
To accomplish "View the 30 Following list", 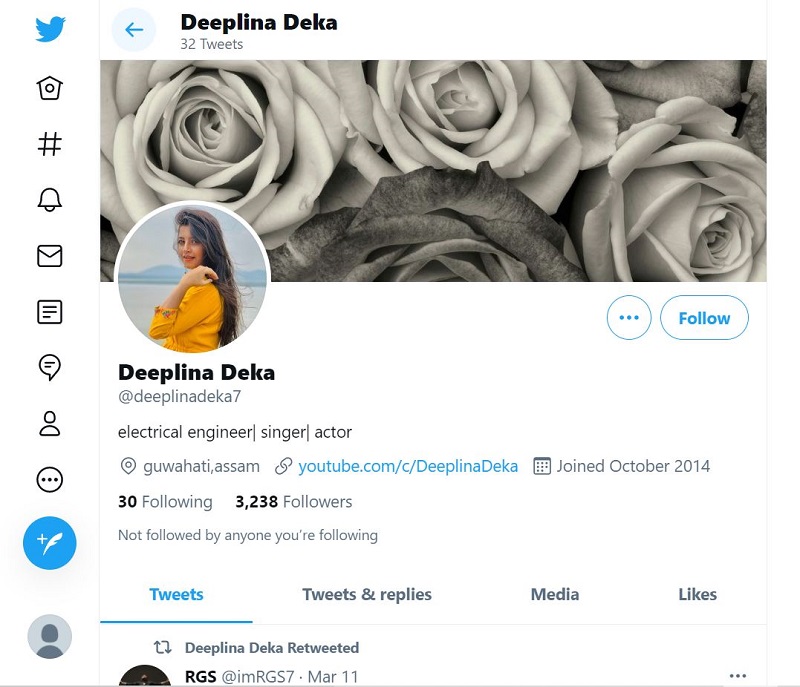I will point(165,502).
